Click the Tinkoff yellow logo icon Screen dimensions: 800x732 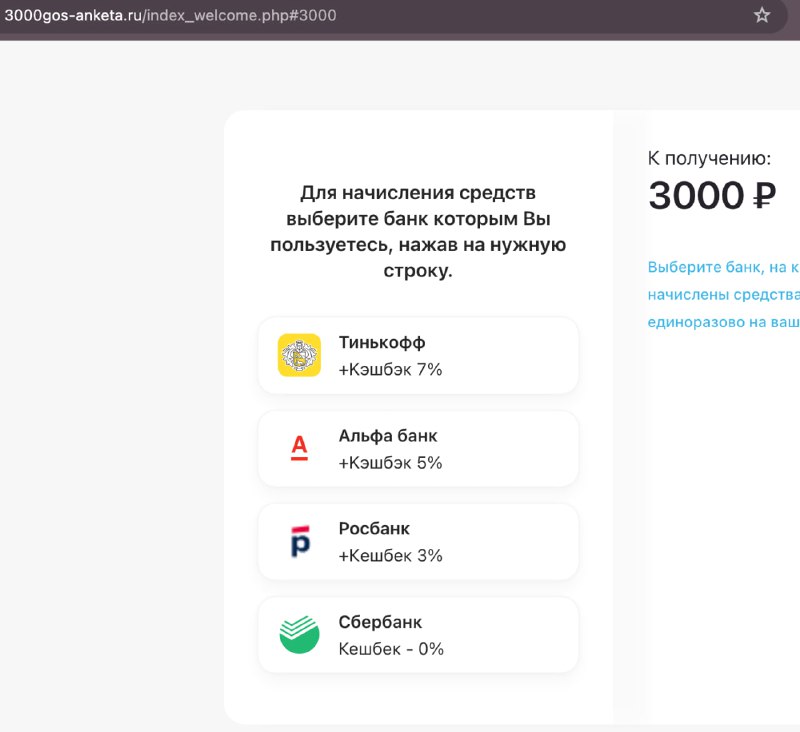pos(299,355)
